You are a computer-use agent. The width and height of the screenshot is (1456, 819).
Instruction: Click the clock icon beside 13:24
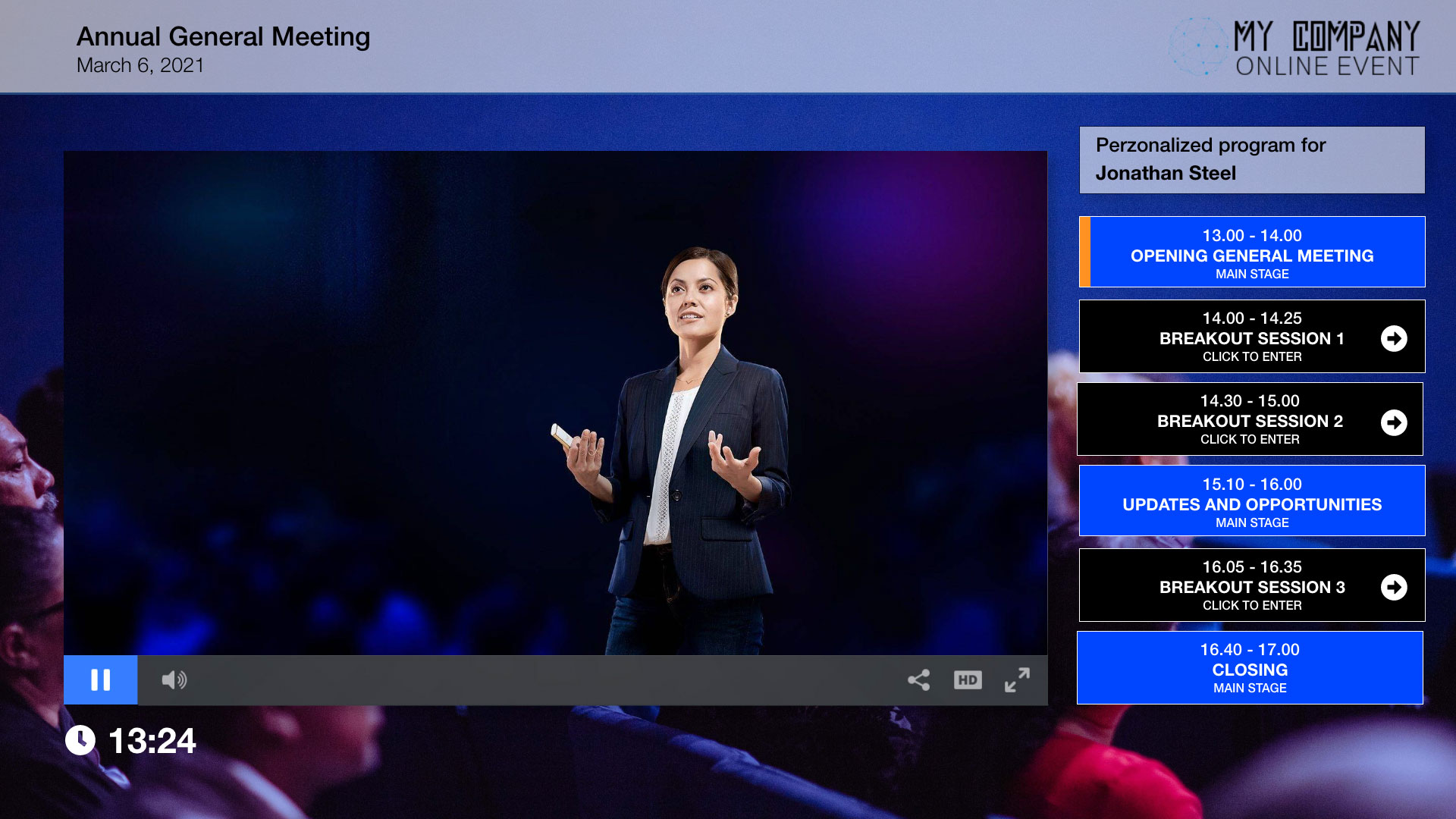(80, 740)
